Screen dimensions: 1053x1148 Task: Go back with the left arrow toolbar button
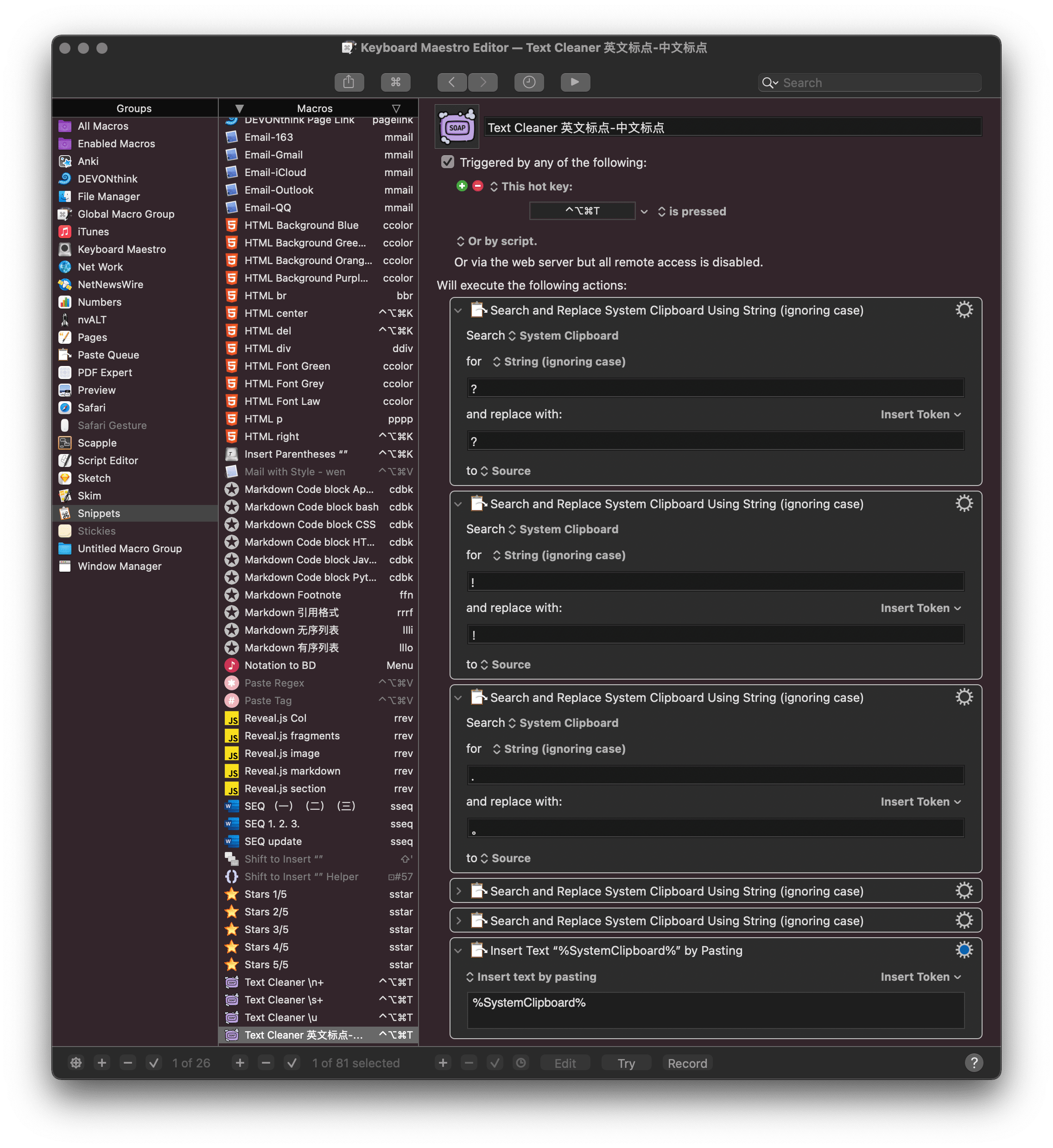pos(452,82)
